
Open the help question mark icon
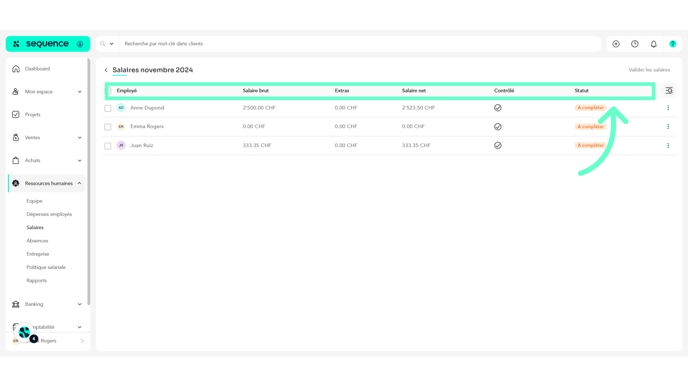coord(673,44)
